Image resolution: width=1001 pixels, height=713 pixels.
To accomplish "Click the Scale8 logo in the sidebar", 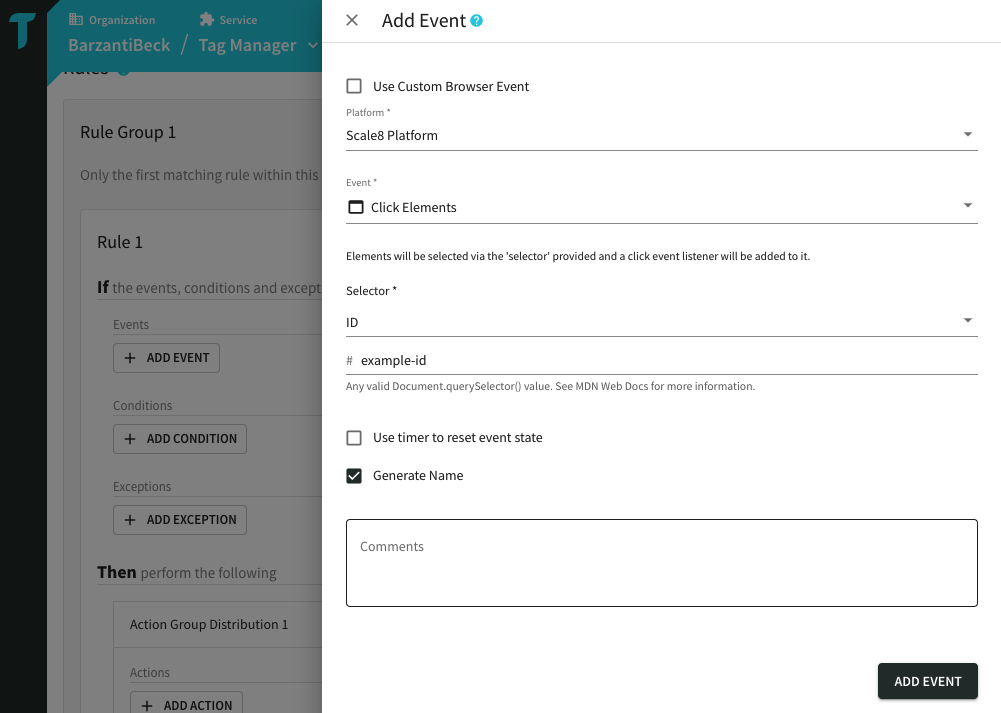I will pyautogui.click(x=23, y=31).
